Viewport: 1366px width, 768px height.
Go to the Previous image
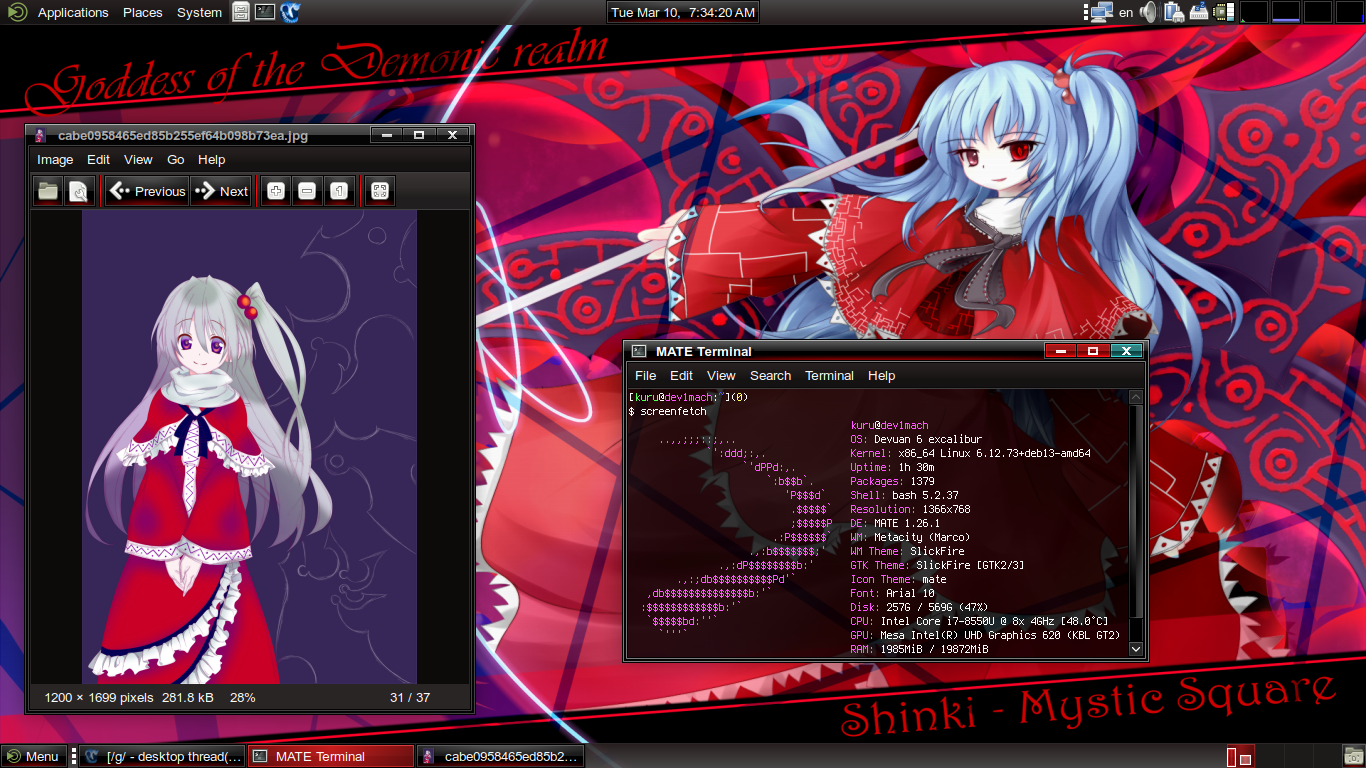147,191
